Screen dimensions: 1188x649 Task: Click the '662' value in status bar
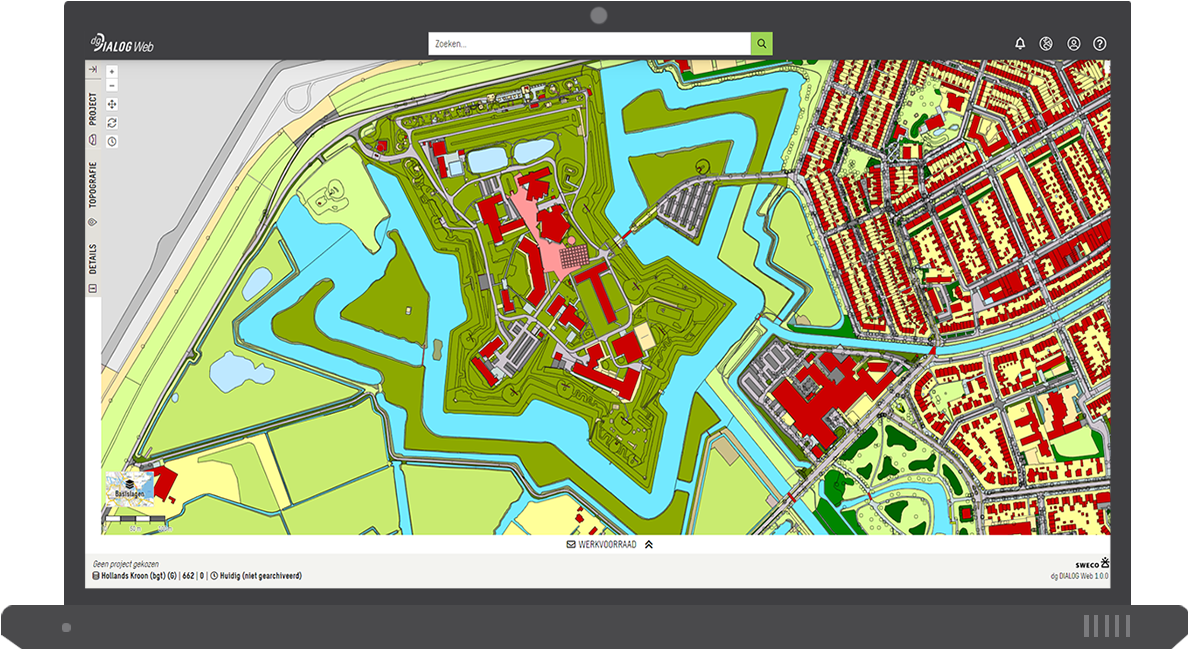(x=189, y=576)
